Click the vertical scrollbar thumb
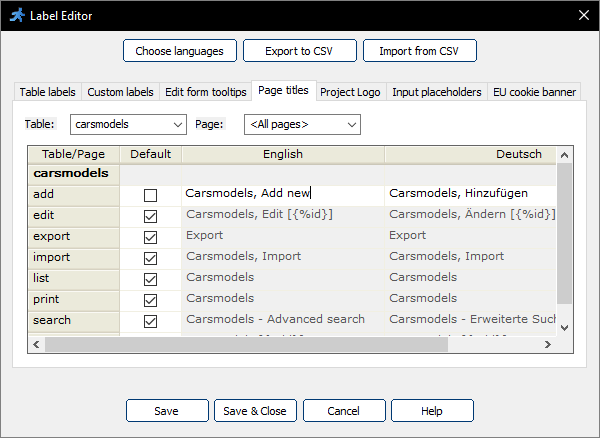Image resolution: width=600 pixels, height=438 pixels. tap(564, 233)
